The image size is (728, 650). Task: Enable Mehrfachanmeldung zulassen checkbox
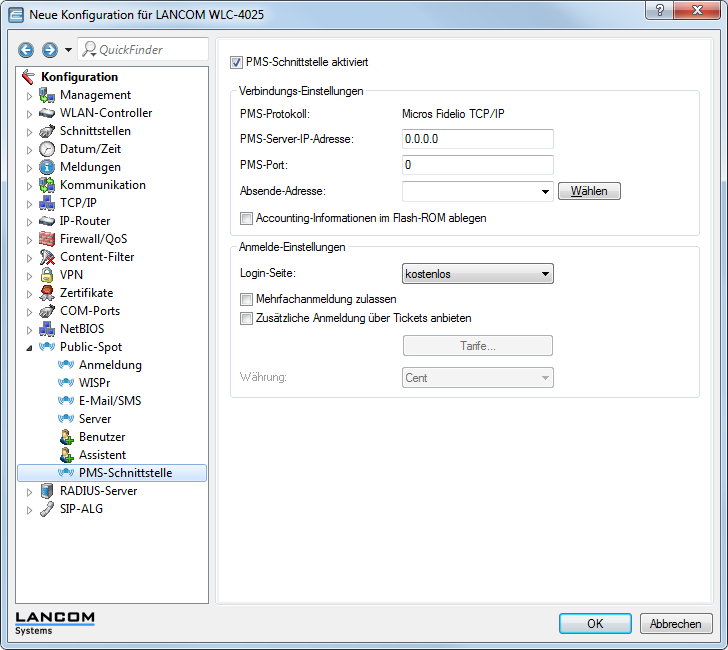(x=247, y=299)
